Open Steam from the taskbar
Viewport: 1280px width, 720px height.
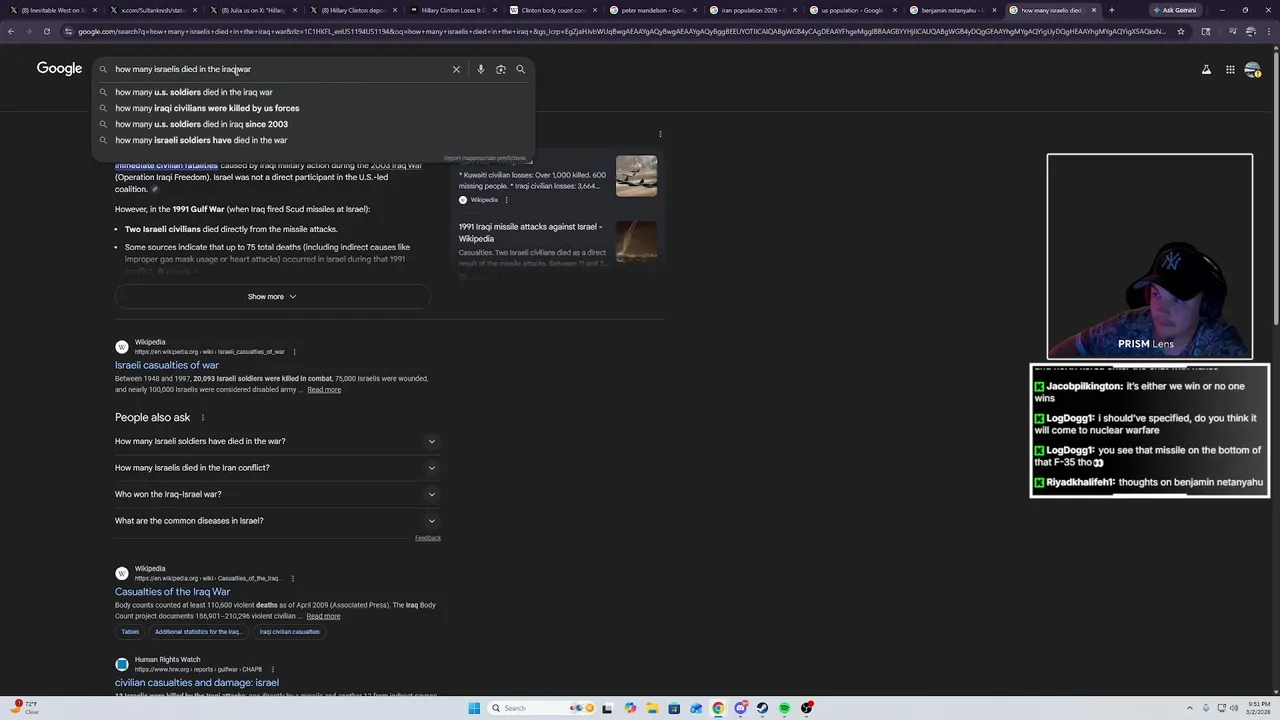762,708
